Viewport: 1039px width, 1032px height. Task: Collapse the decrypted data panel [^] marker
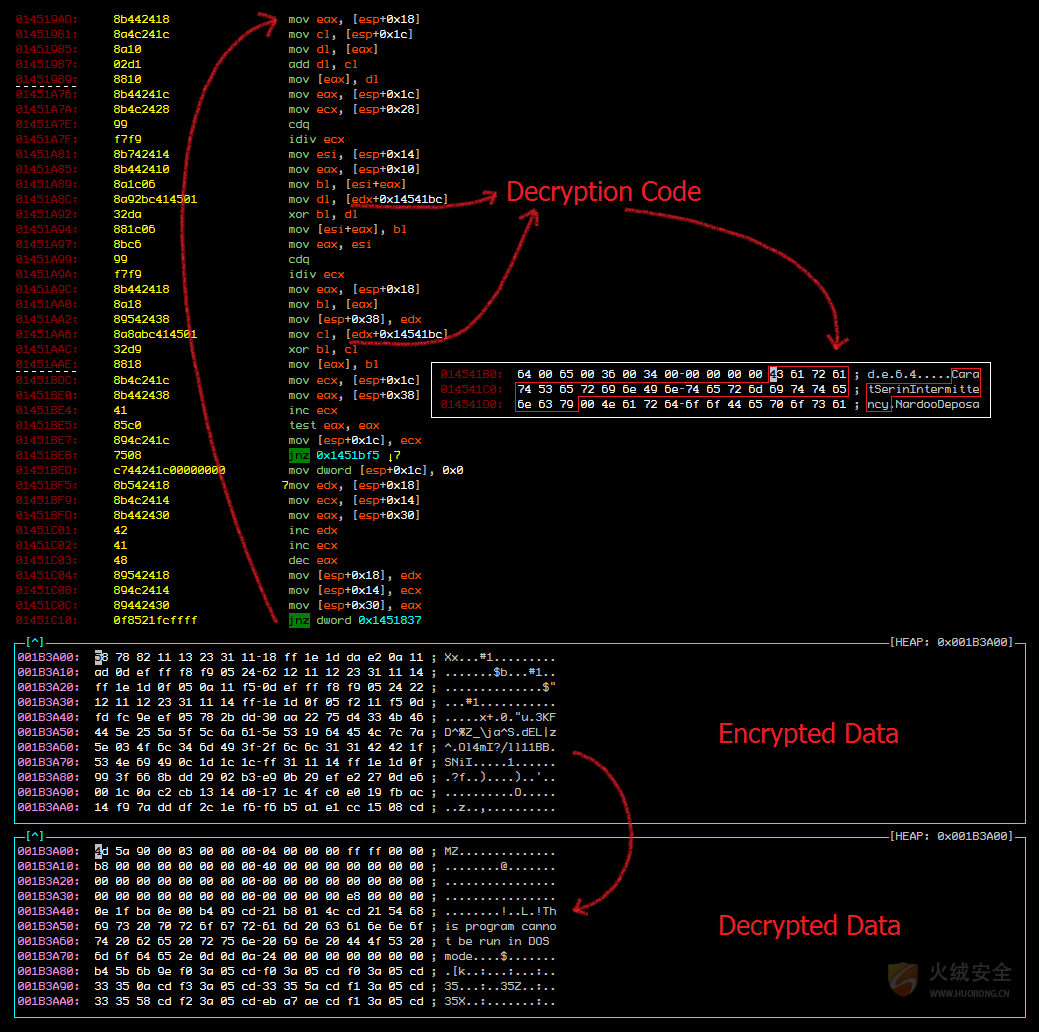[35, 835]
